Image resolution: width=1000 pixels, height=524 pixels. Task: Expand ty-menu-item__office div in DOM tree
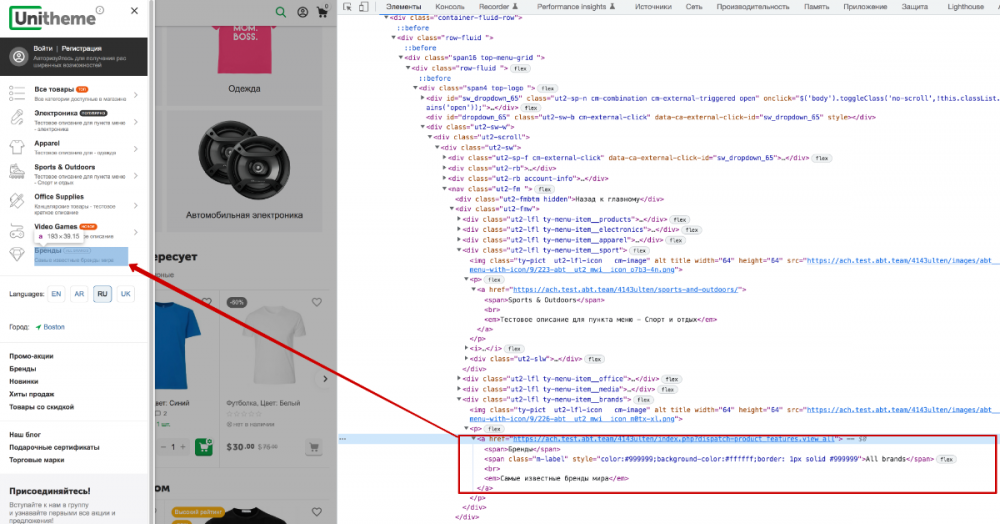[x=461, y=379]
